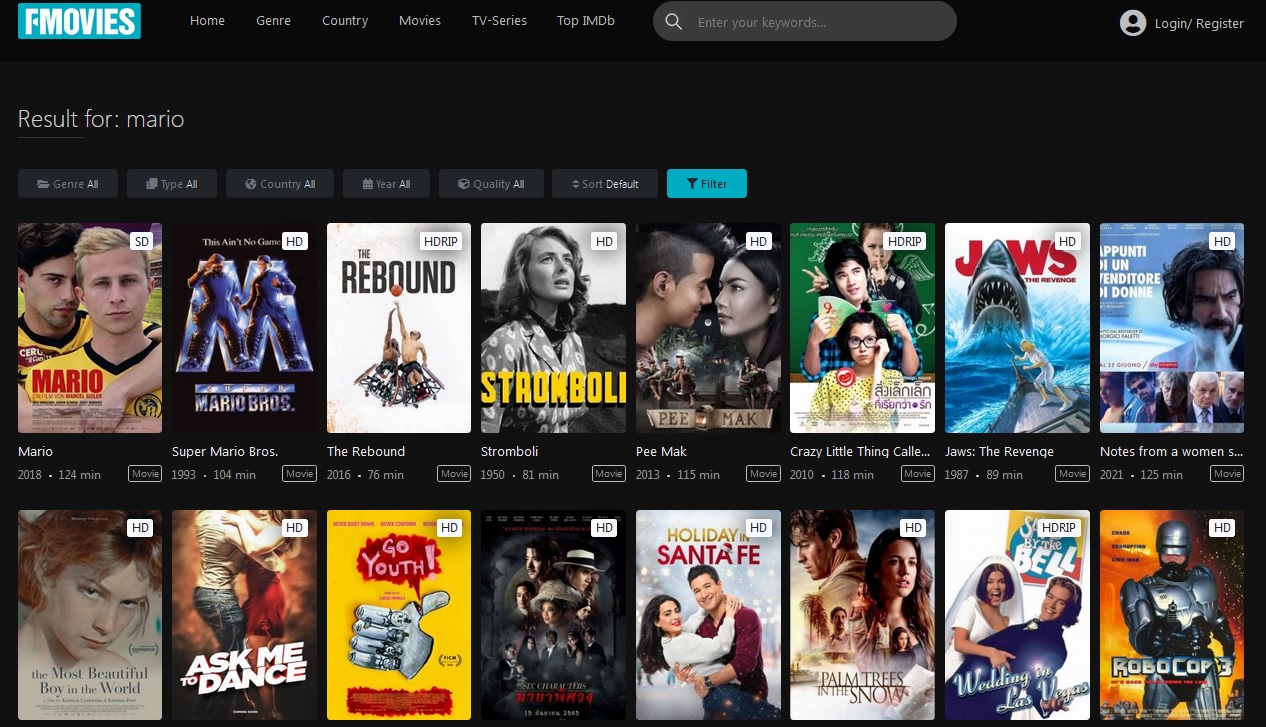Click the 'Pee Mak' title link
The image size is (1266, 727).
[661, 451]
